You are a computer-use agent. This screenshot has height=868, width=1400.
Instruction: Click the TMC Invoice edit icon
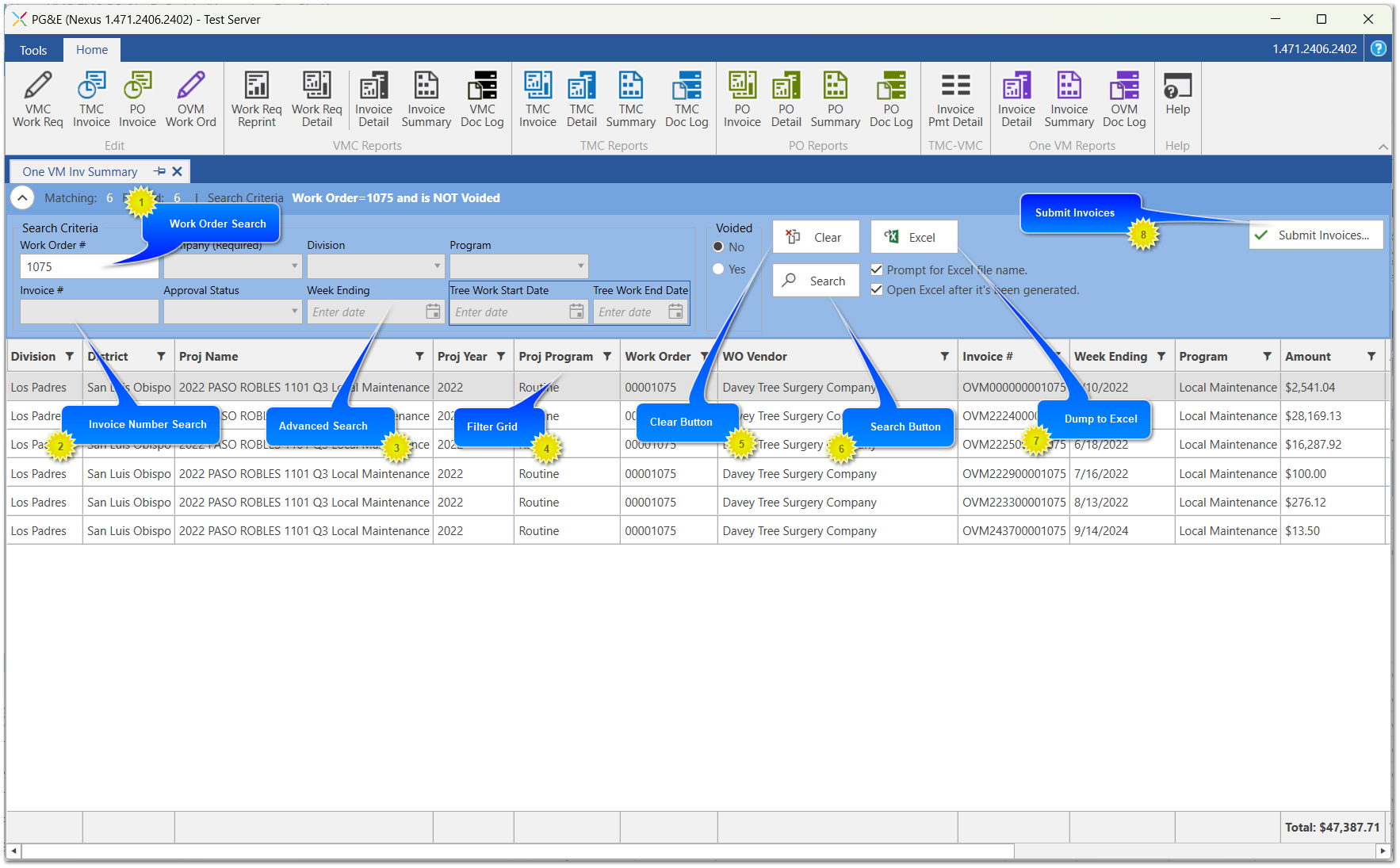coord(91,99)
